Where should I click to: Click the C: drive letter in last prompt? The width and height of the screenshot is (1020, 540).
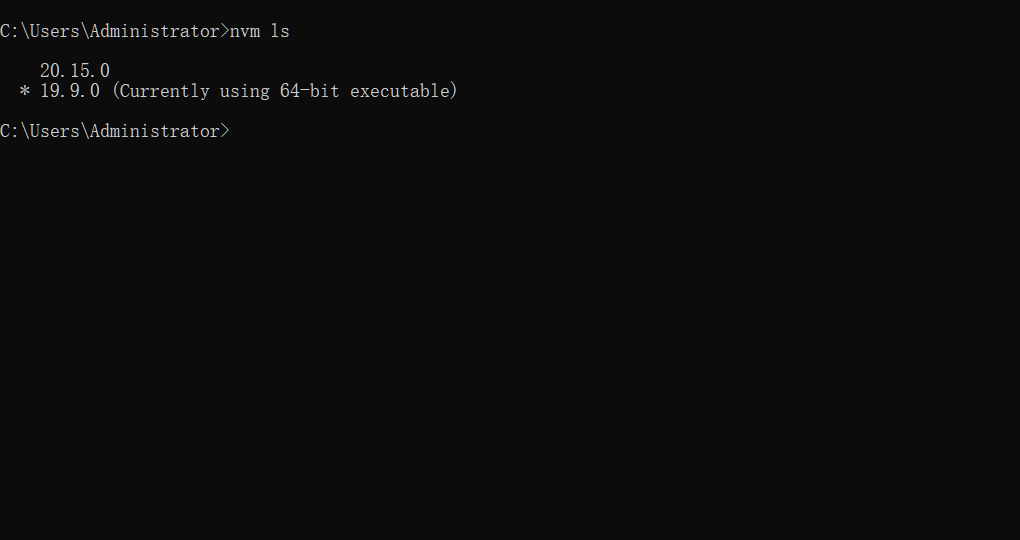pos(10,131)
